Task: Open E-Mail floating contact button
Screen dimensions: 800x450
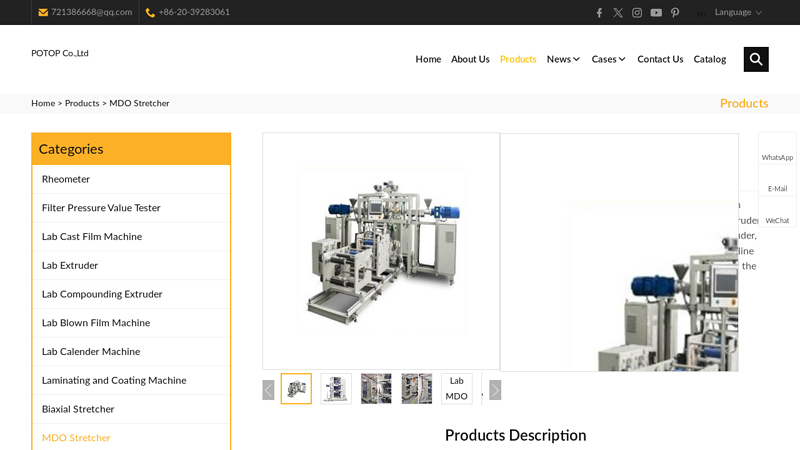Action: tap(777, 182)
